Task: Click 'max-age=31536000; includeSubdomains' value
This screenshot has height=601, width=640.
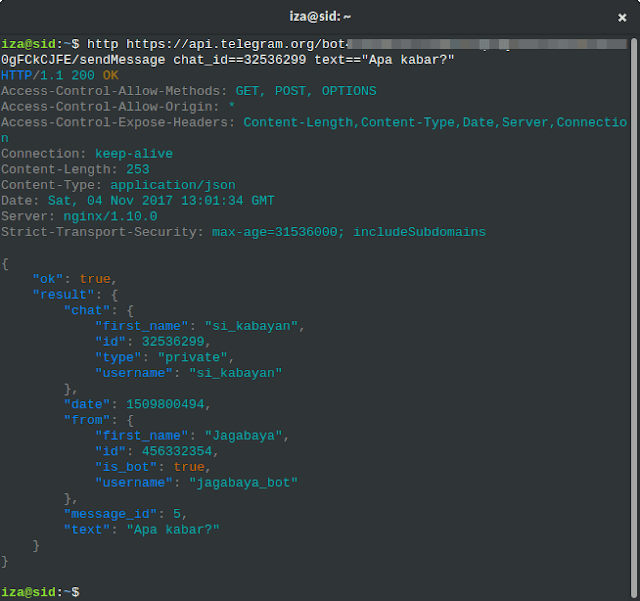Action: [x=349, y=232]
